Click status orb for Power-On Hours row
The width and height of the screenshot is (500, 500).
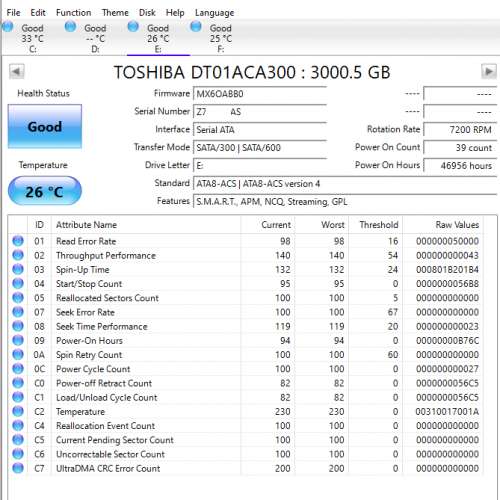pyautogui.click(x=18, y=340)
